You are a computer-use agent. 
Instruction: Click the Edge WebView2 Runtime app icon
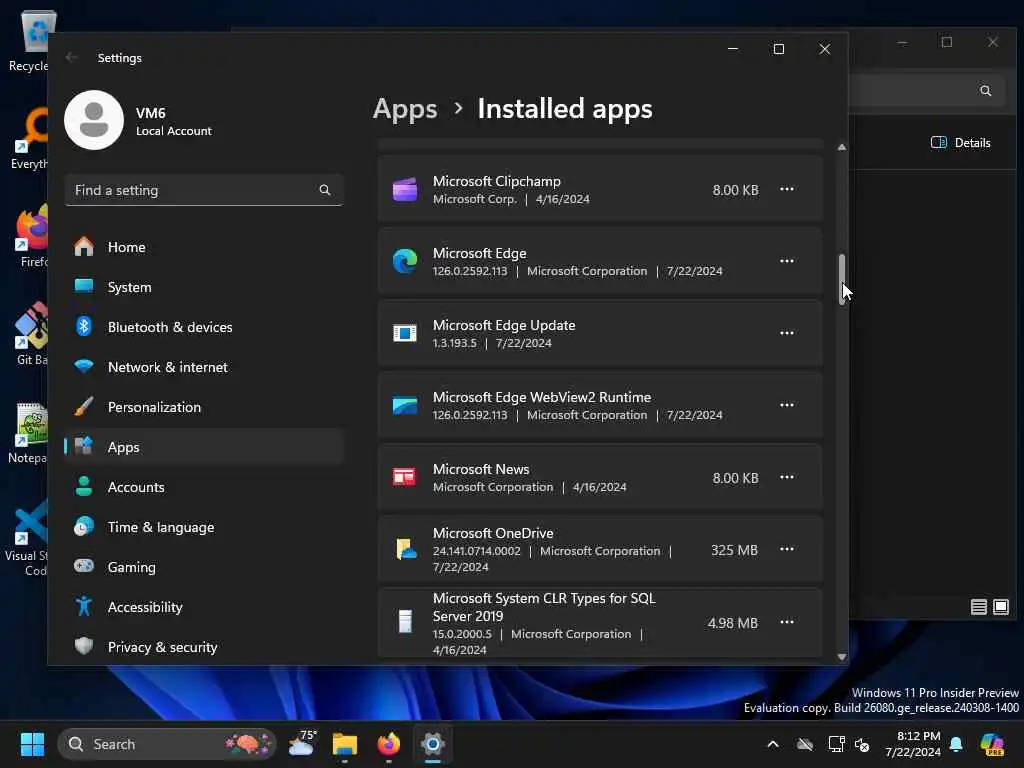405,406
